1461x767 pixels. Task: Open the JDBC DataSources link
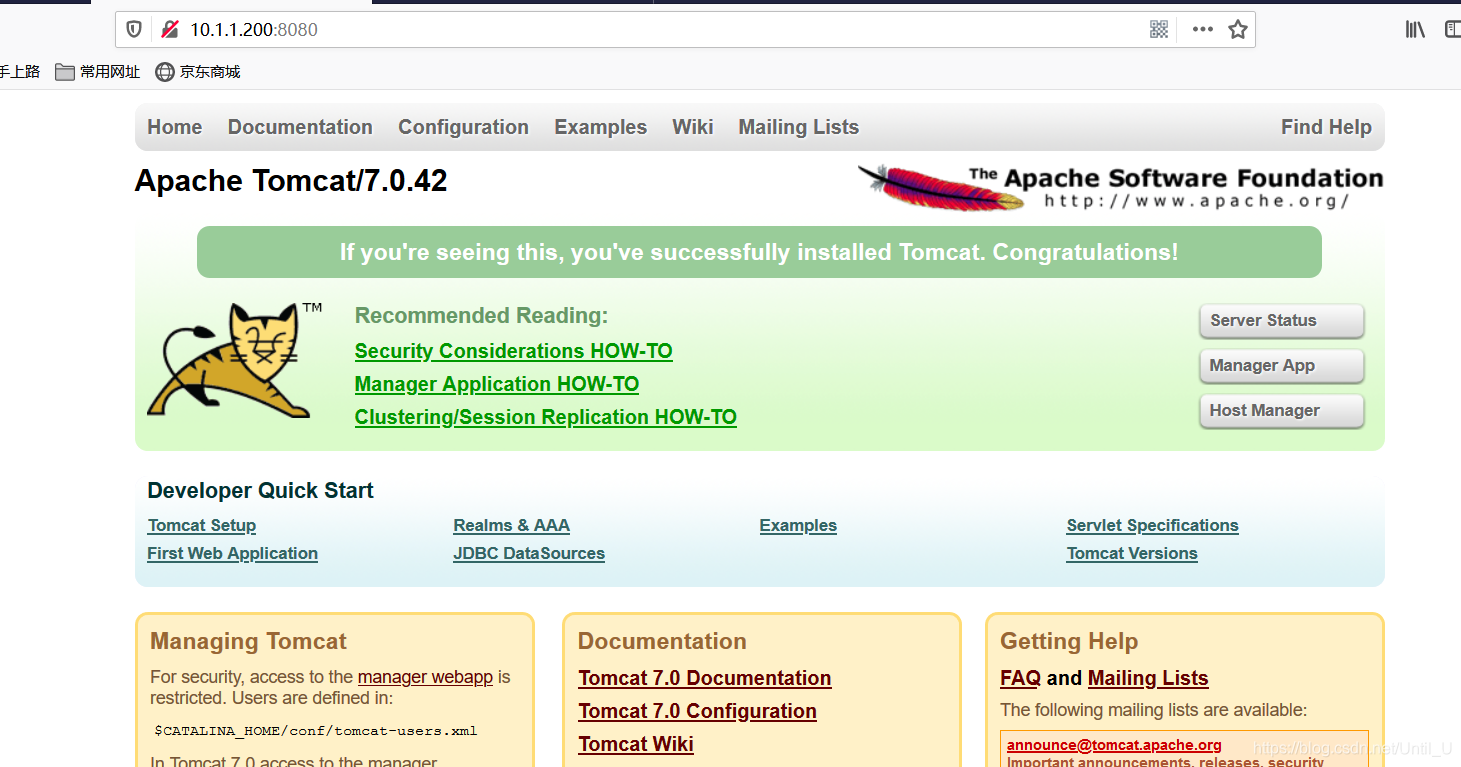point(529,553)
